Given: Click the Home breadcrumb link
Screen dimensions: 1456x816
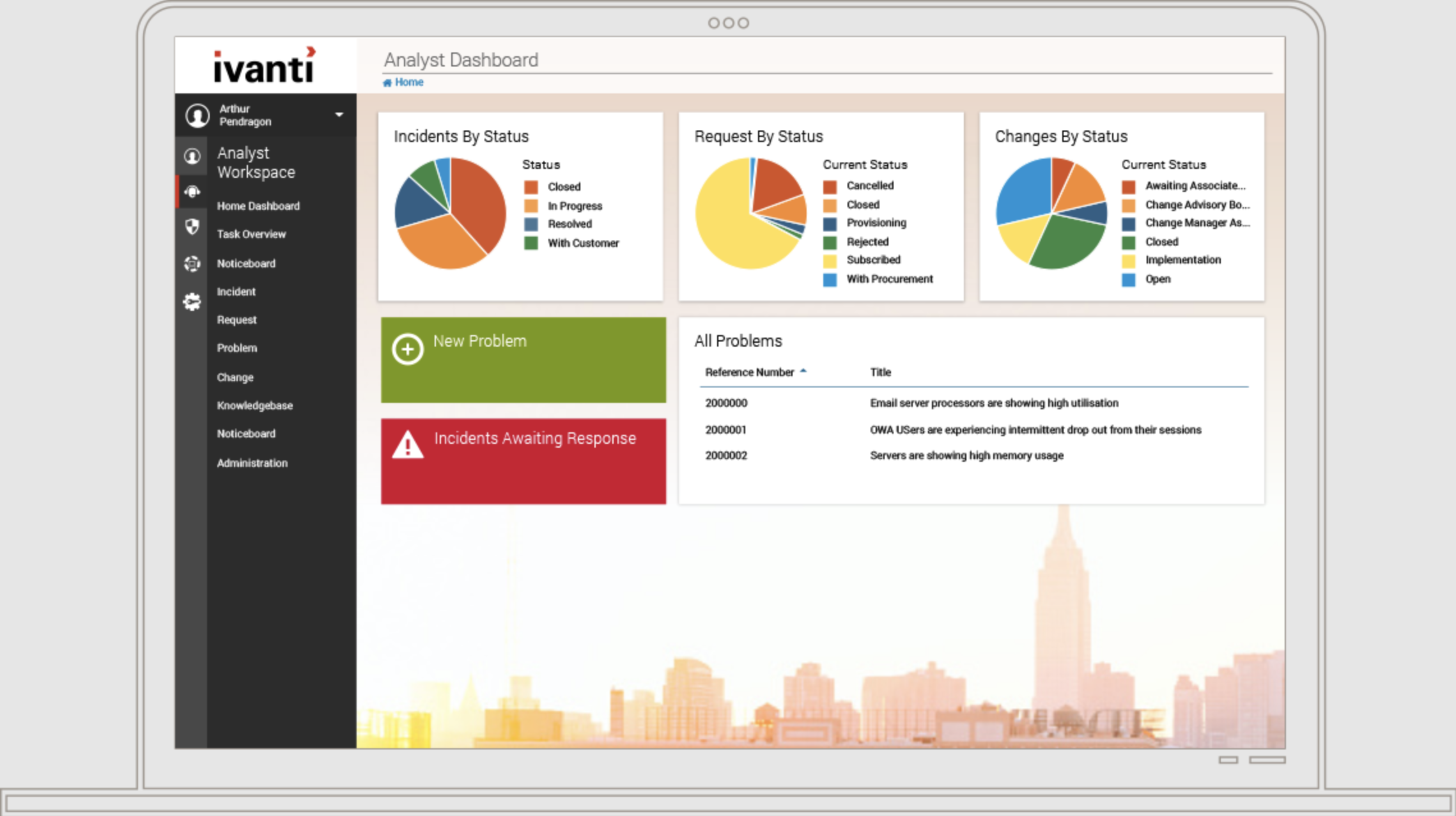Looking at the screenshot, I should (408, 82).
